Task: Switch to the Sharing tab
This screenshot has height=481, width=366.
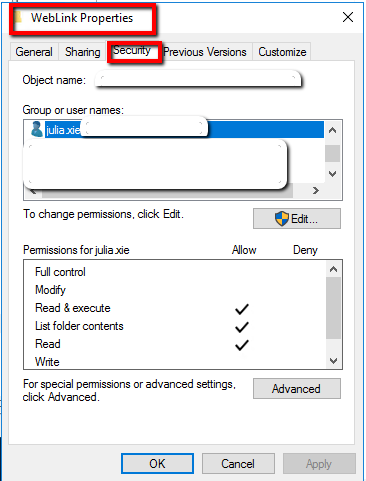Action: (83, 52)
